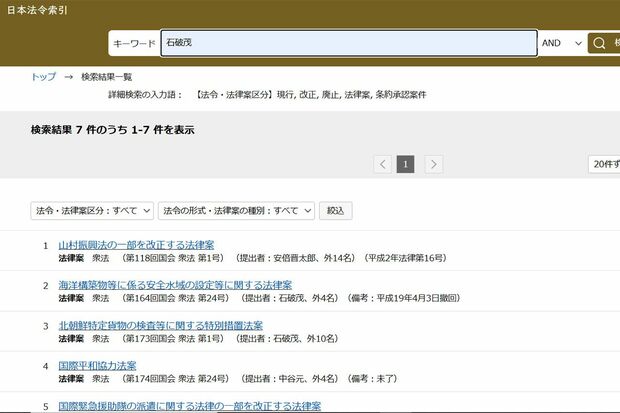The width and height of the screenshot is (620, 413).
Task: Click the キーワード label
Action: [134, 44]
